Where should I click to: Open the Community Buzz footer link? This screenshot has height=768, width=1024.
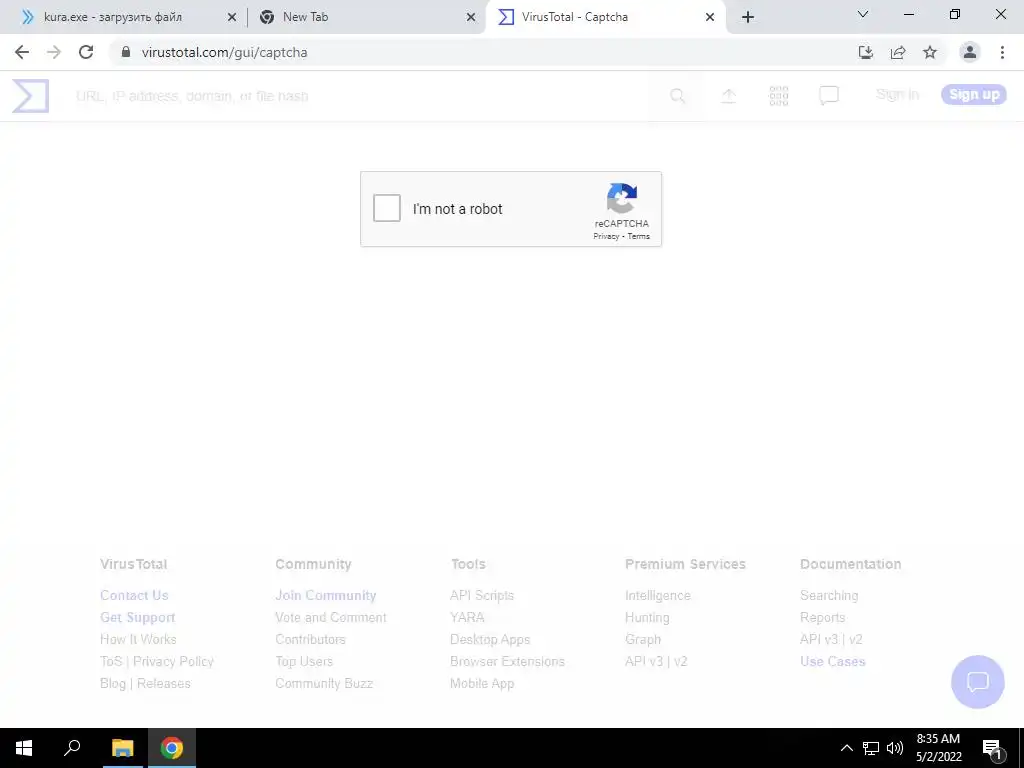(324, 683)
